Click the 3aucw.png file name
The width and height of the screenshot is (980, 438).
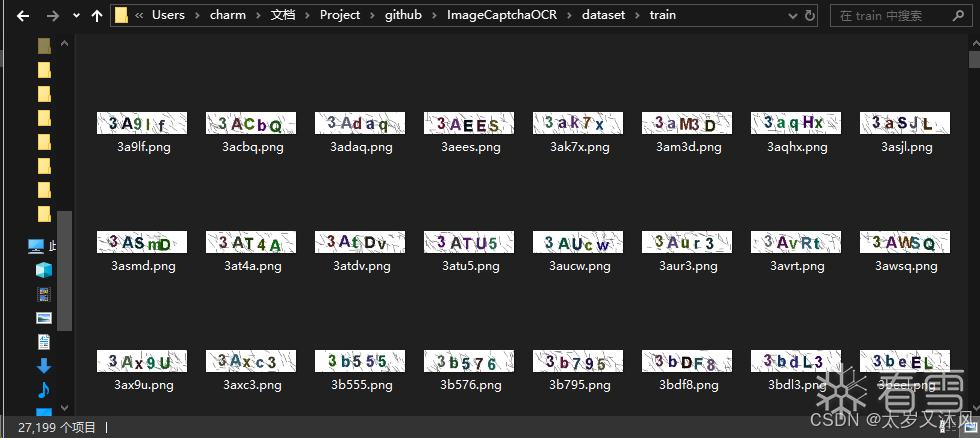[579, 266]
